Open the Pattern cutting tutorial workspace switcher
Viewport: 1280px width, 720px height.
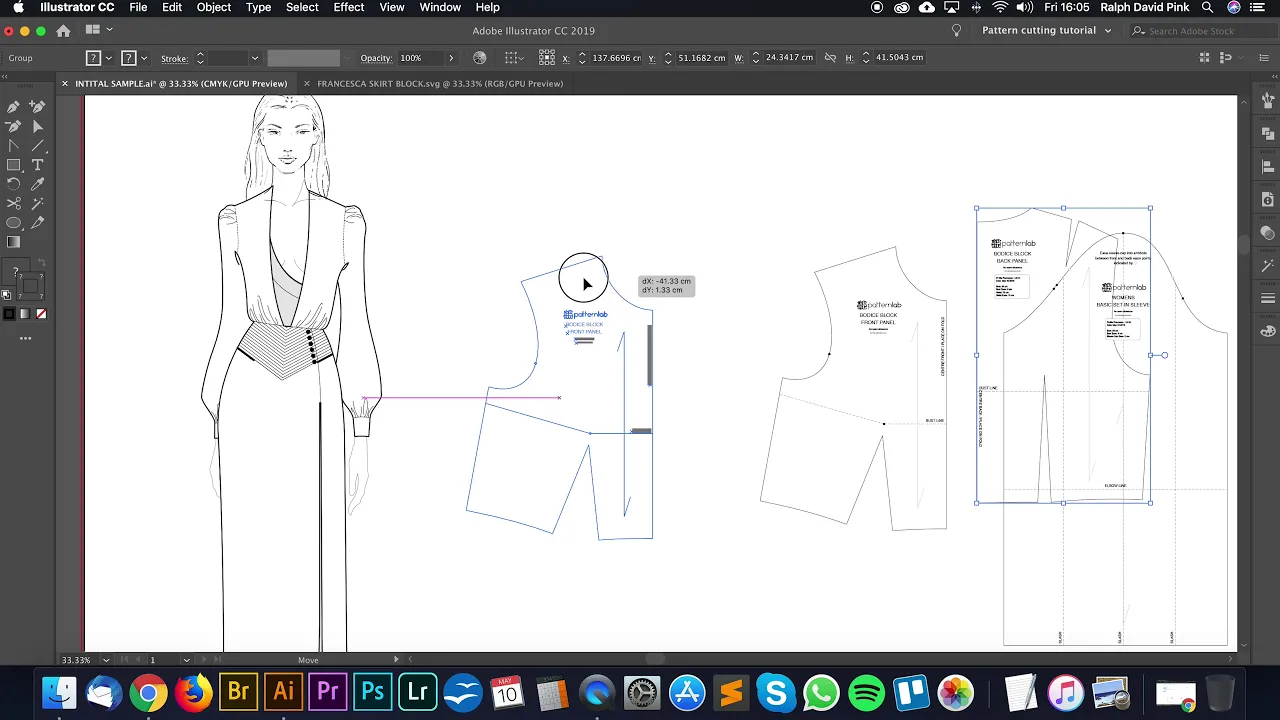coord(1046,30)
